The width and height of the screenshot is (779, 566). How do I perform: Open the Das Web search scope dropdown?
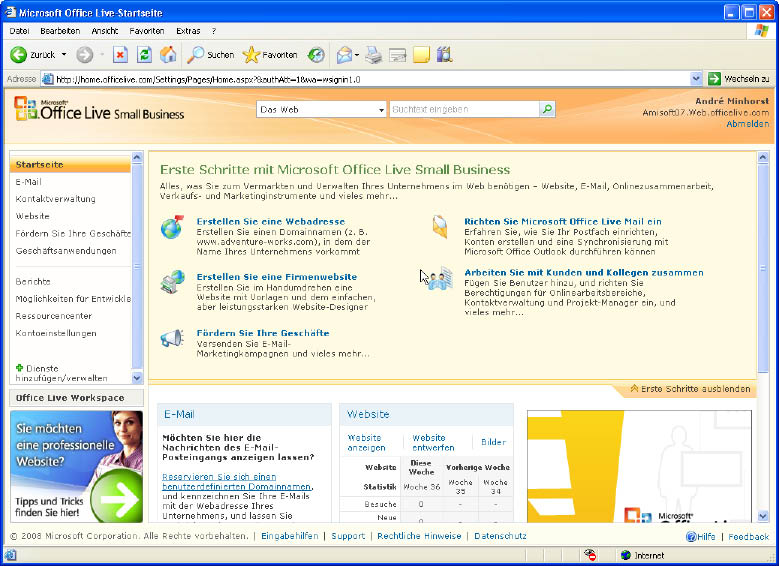pos(321,109)
